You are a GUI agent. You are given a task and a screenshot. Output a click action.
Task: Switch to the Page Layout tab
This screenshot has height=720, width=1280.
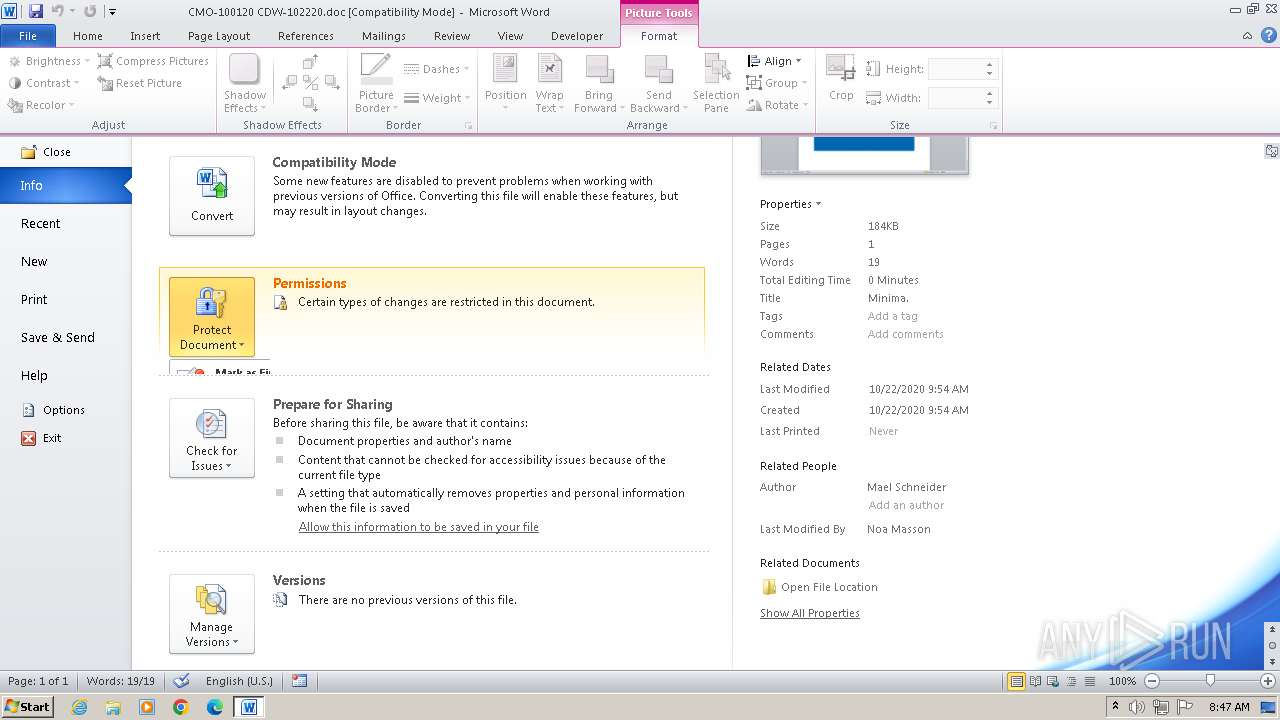point(219,36)
